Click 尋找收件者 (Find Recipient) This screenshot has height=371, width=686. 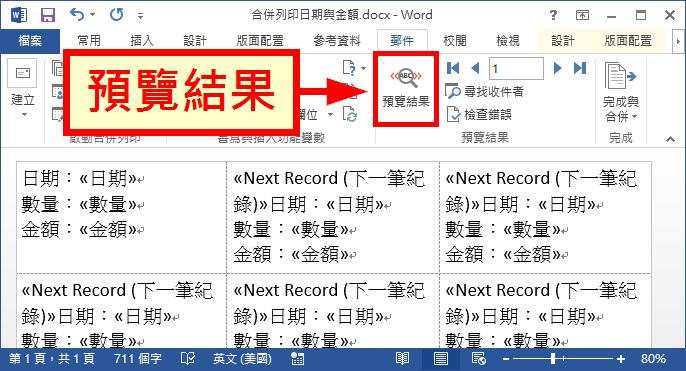click(484, 91)
